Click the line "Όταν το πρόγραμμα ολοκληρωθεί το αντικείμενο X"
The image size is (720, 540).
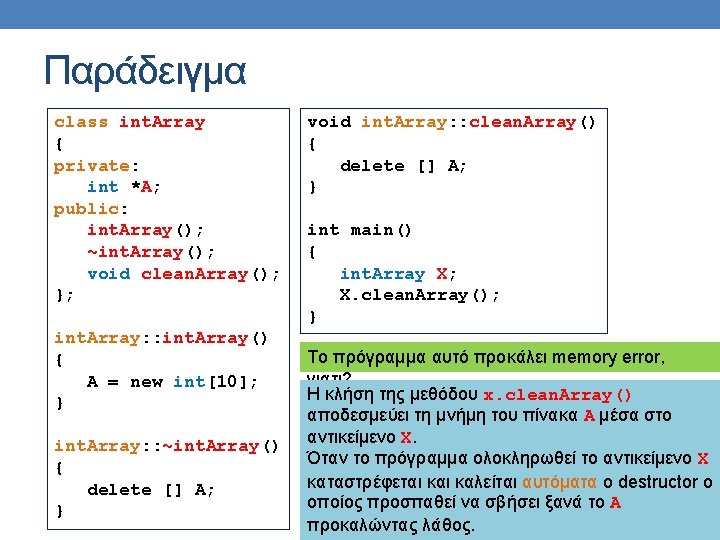coord(507,458)
